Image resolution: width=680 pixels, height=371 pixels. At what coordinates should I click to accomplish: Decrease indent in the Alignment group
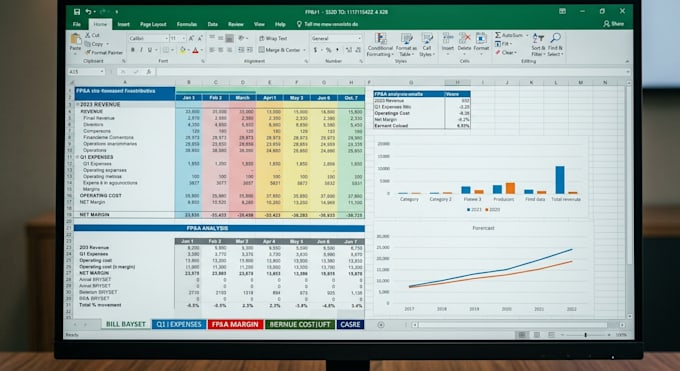click(242, 50)
